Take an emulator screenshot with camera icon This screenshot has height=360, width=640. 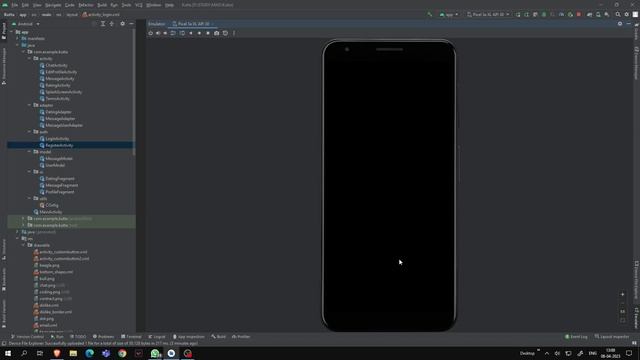pyautogui.click(x=217, y=33)
